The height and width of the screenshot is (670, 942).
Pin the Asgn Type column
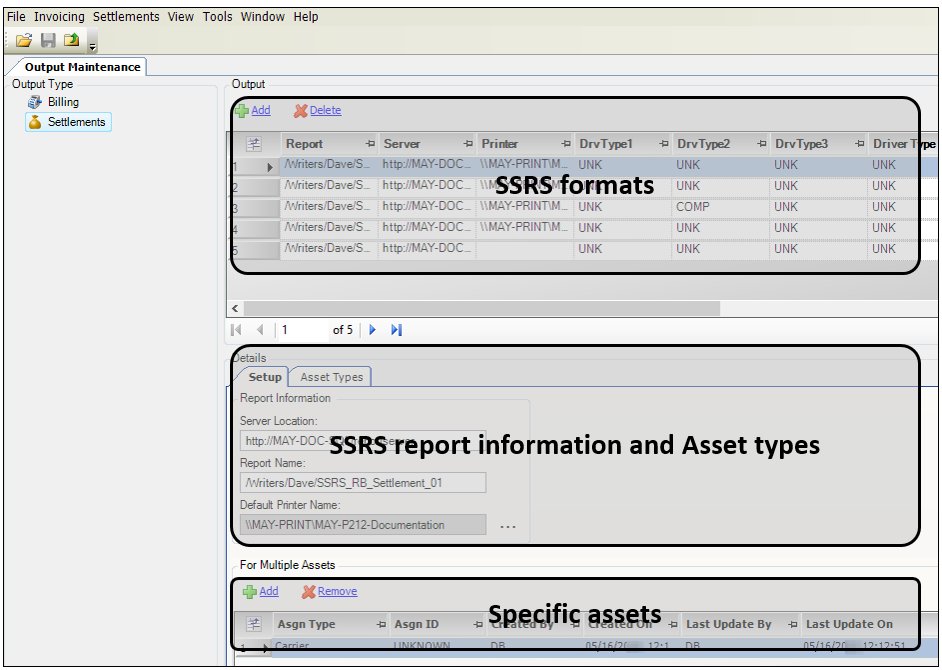380,624
